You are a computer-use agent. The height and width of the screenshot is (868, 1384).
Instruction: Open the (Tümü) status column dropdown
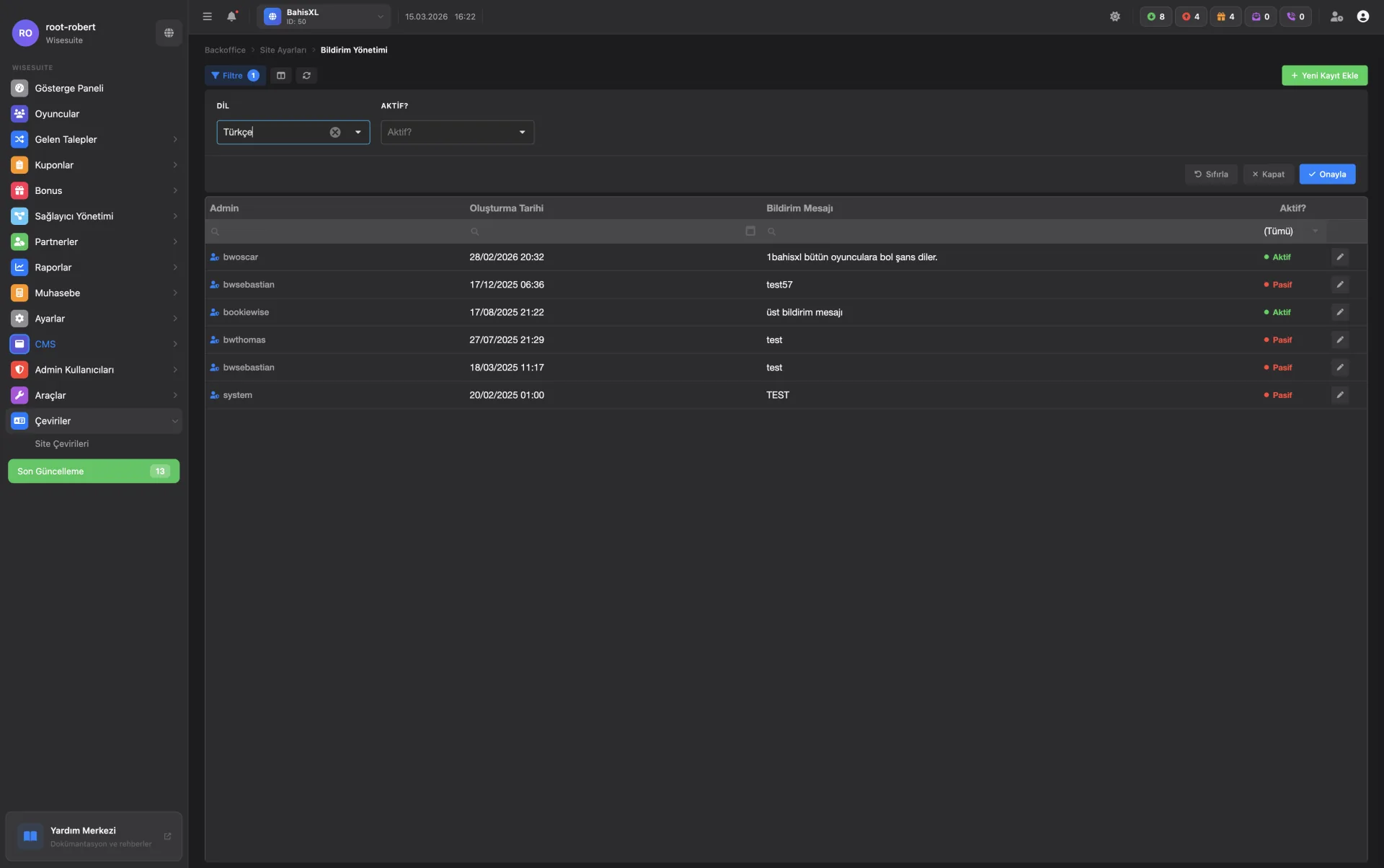1290,231
